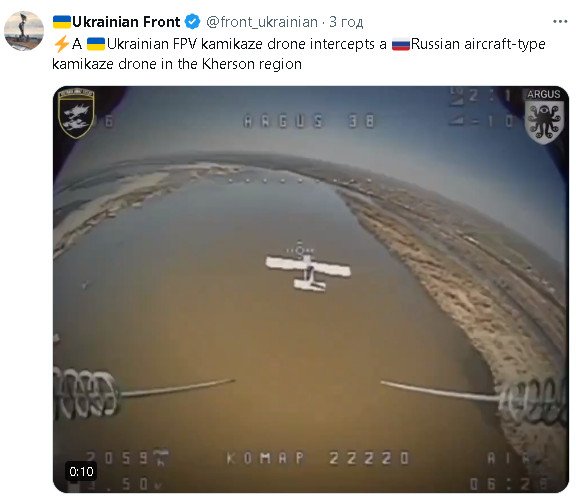Click the blue verified badge
The image size is (576, 497).
pos(192,22)
